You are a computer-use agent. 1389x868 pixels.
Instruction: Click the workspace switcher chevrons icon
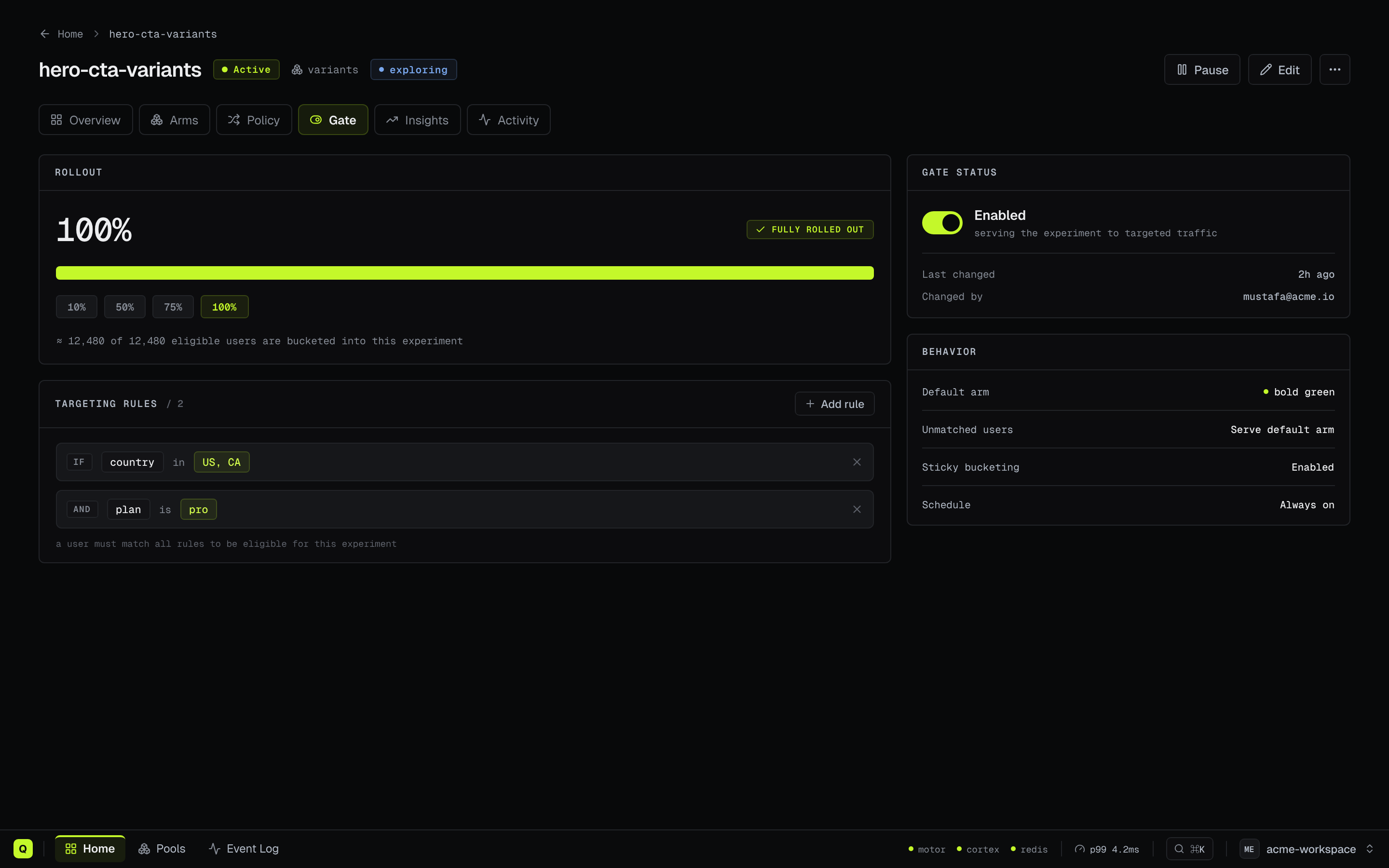coord(1370,849)
